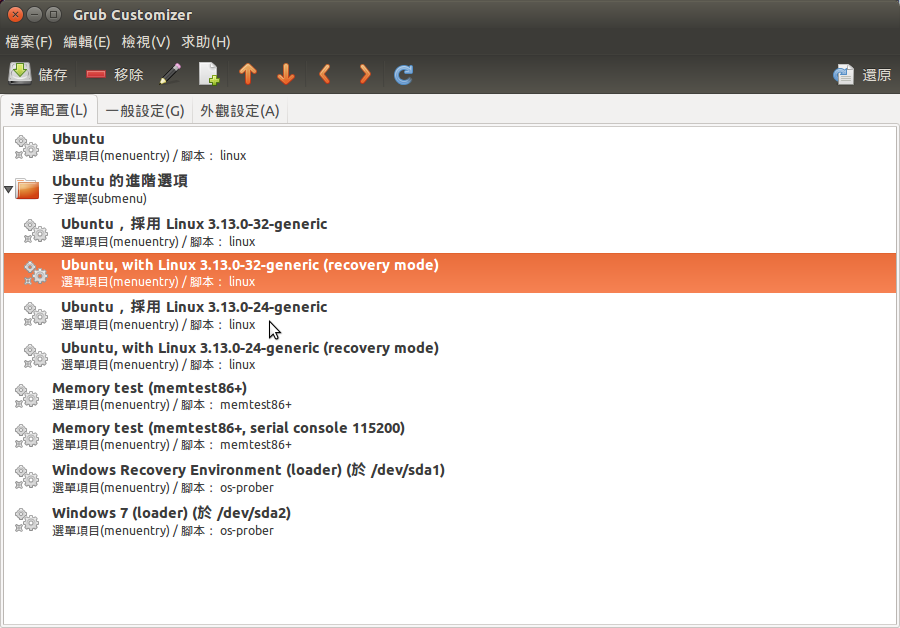Click gear icon beside 3.13.0-24-generic entry

point(36,315)
